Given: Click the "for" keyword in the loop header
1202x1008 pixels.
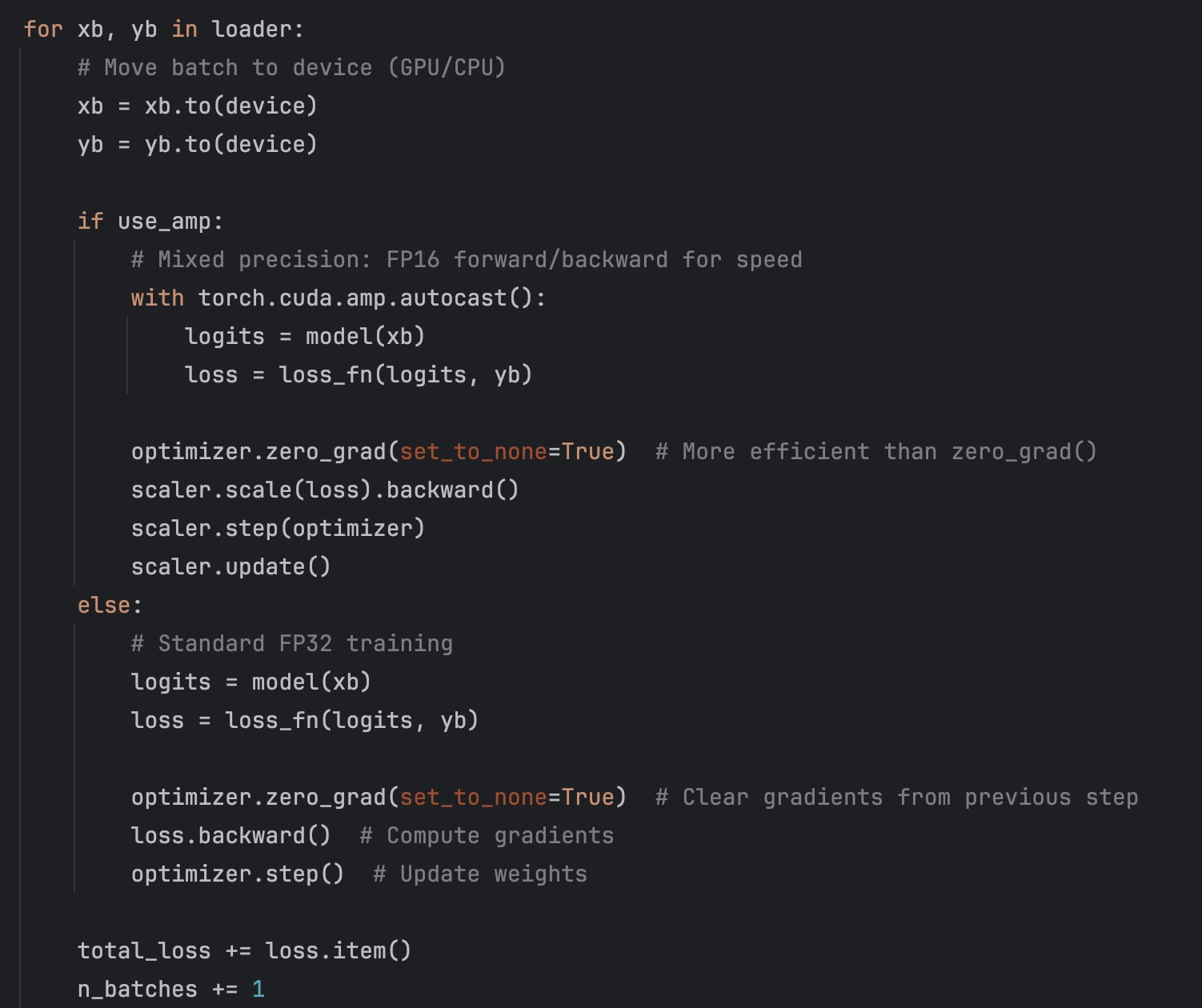Looking at the screenshot, I should click(x=42, y=30).
